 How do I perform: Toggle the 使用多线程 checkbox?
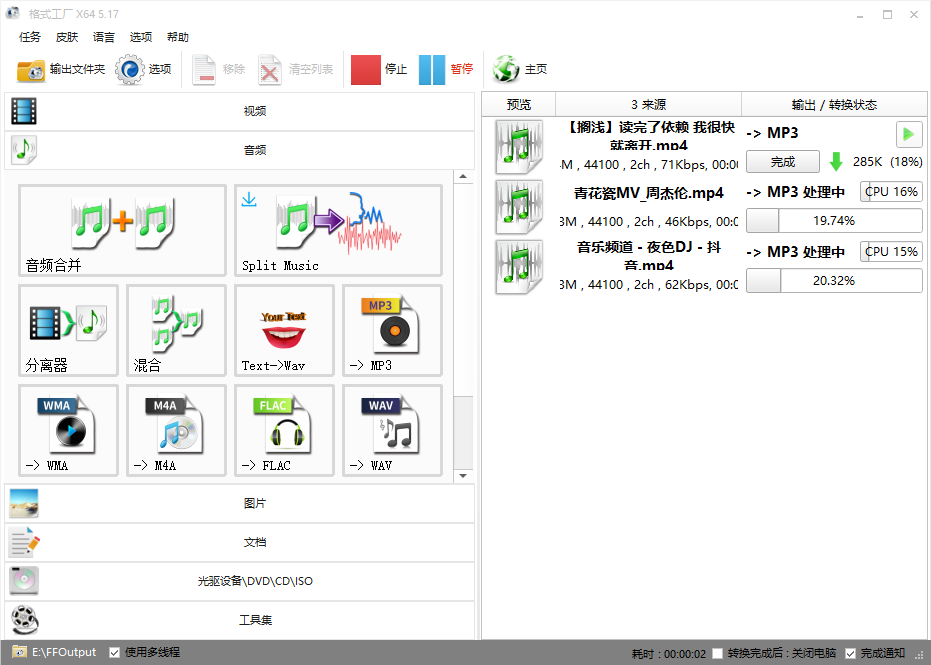[115, 652]
